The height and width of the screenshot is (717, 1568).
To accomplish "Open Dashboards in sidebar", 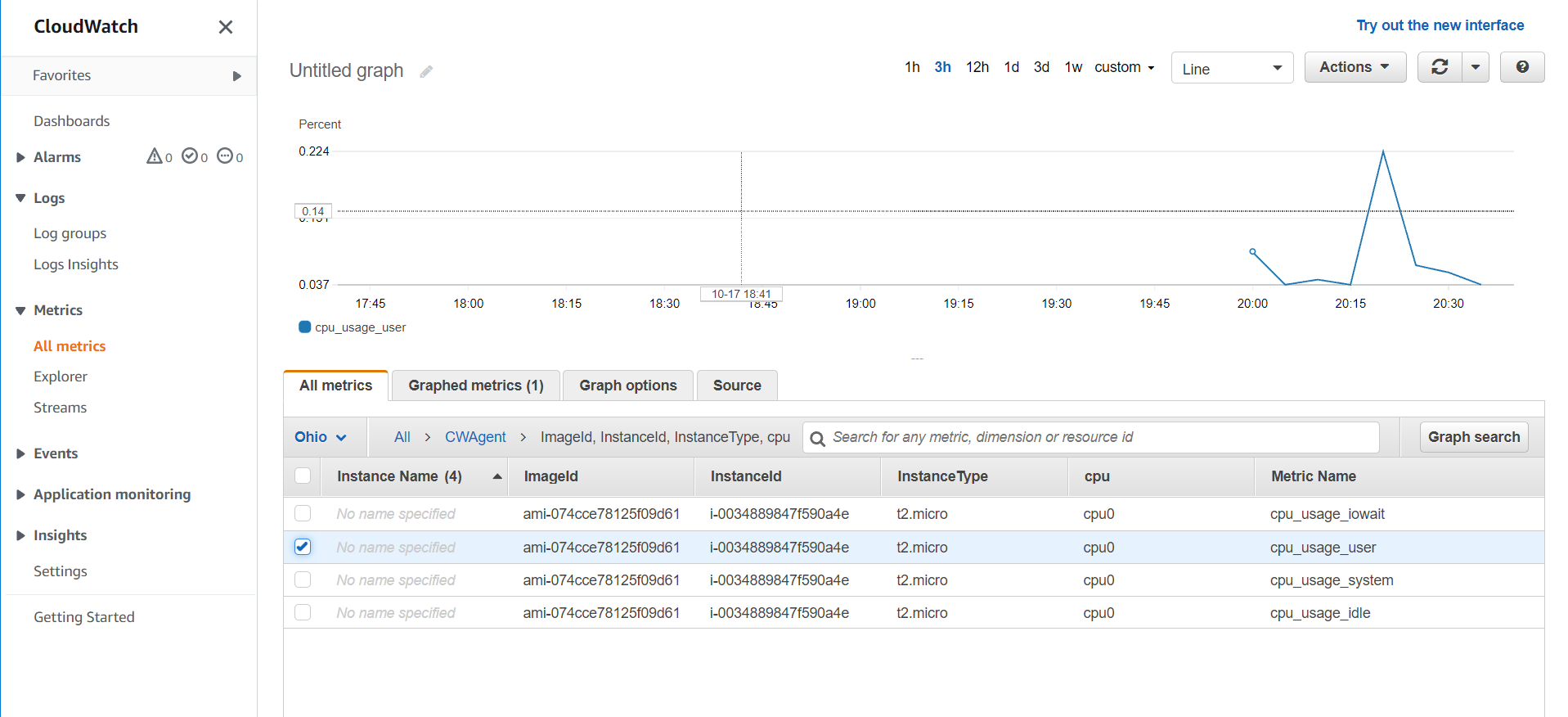I will click(72, 121).
